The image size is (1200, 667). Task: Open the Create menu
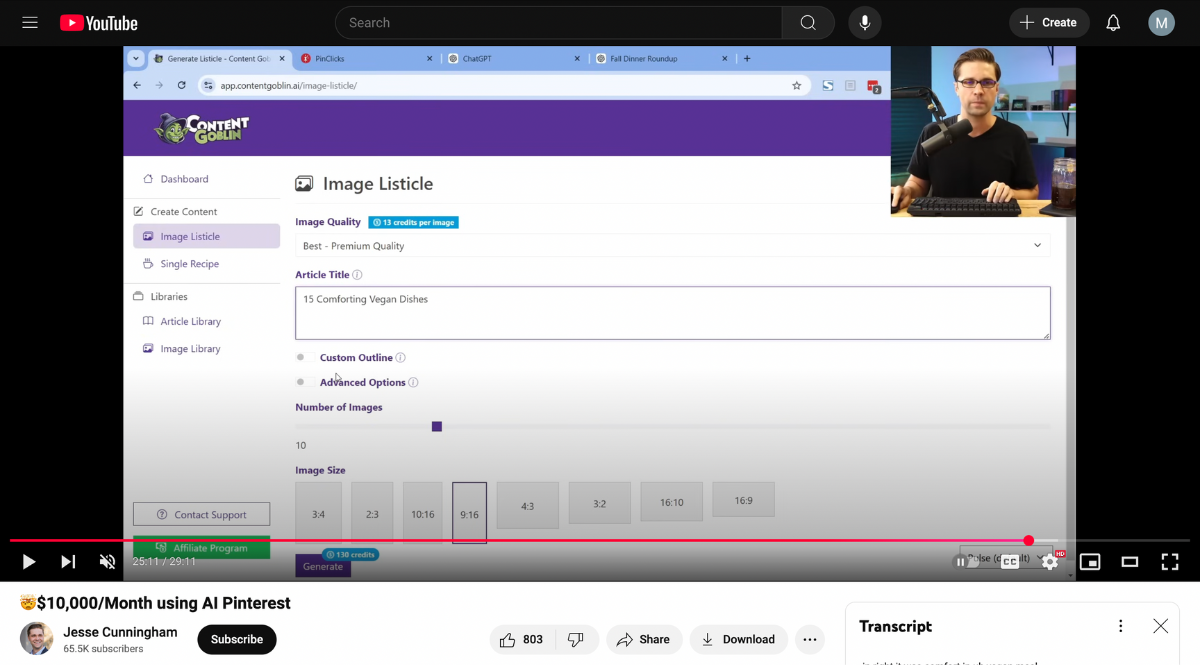(x=1049, y=22)
